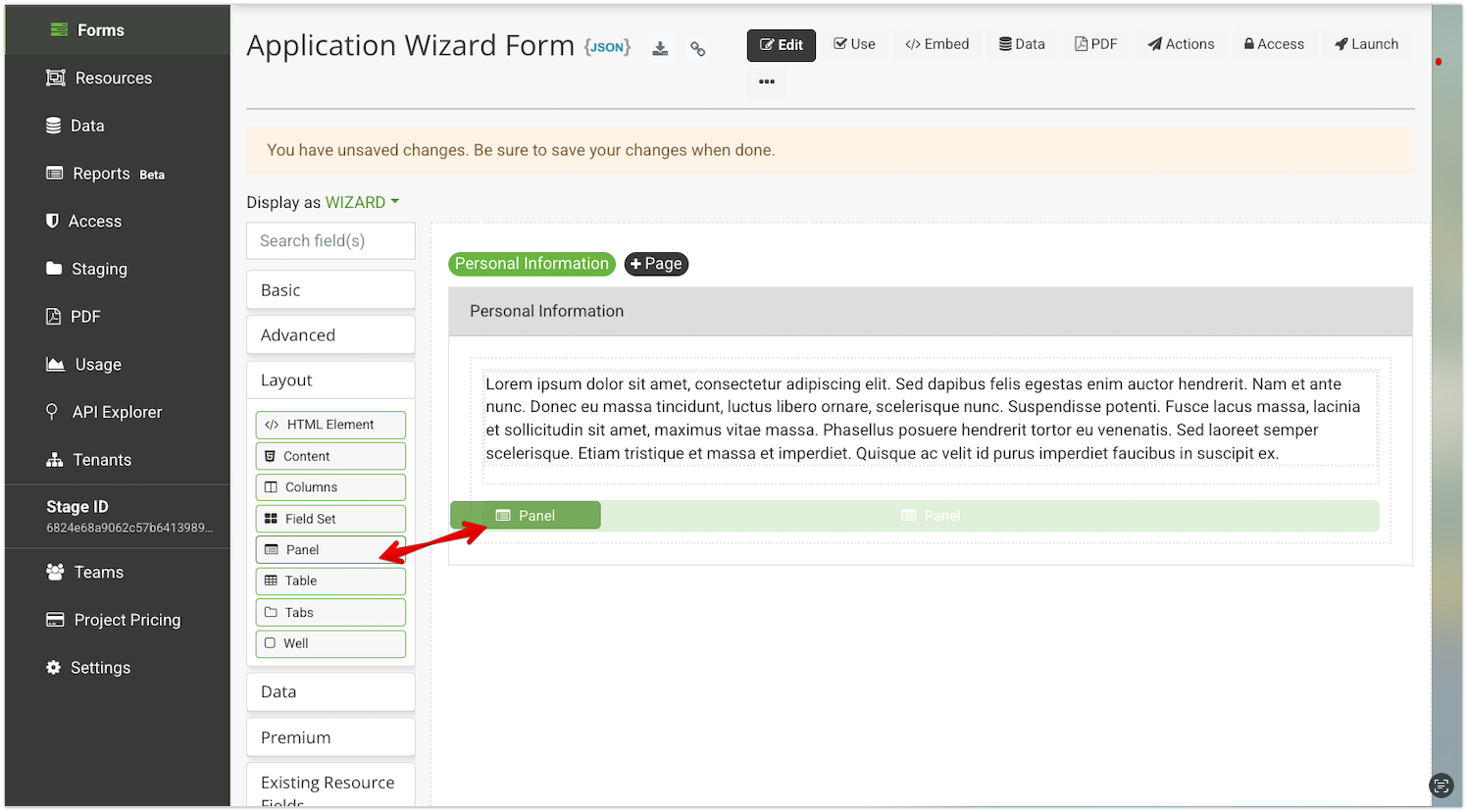Open Settings from the sidebar
This screenshot has height=812, width=1467.
100,668
